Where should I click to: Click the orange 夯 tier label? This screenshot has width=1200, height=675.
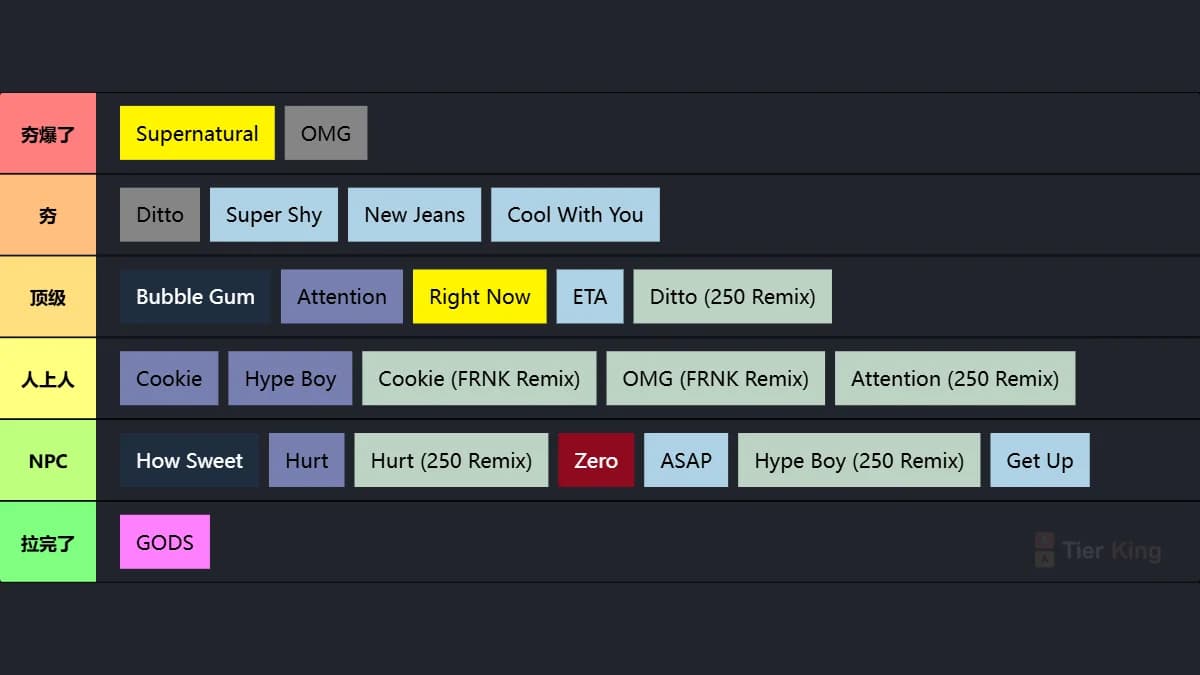pyautogui.click(x=48, y=215)
